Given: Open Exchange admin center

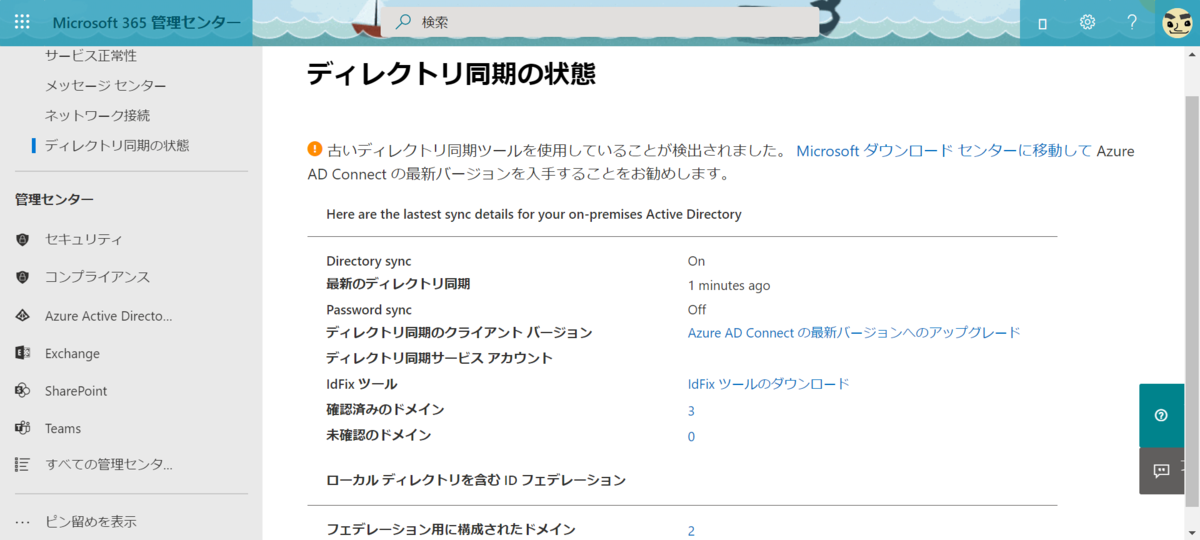Looking at the screenshot, I should 72,353.
